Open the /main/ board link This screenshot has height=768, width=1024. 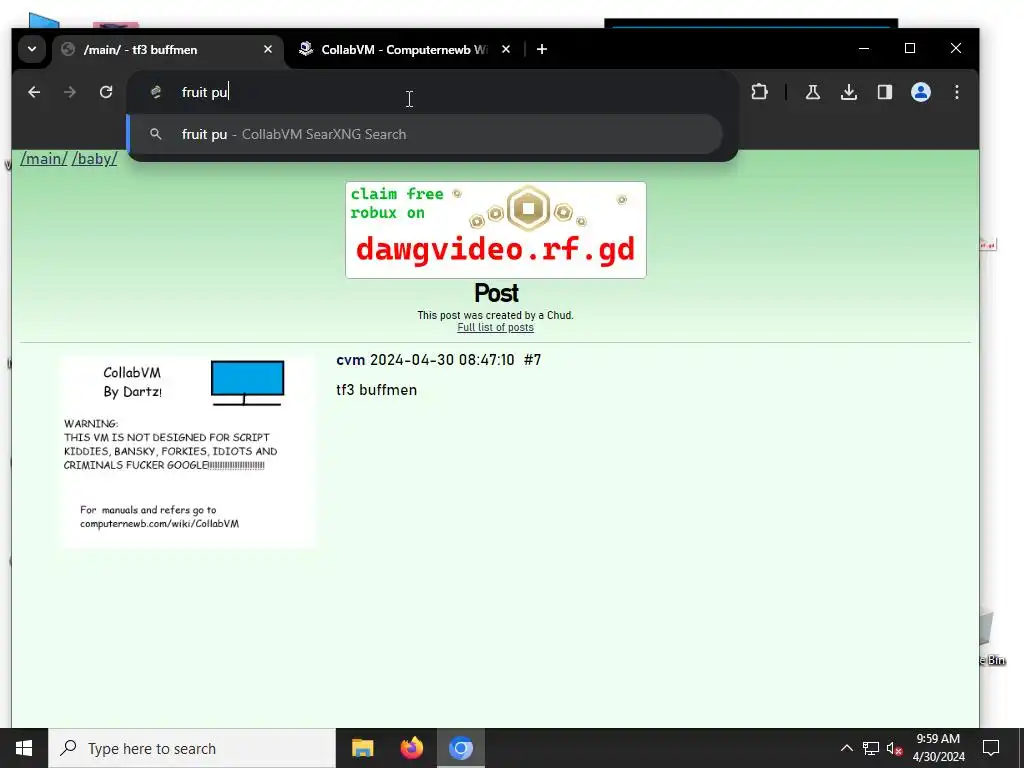pyautogui.click(x=44, y=159)
